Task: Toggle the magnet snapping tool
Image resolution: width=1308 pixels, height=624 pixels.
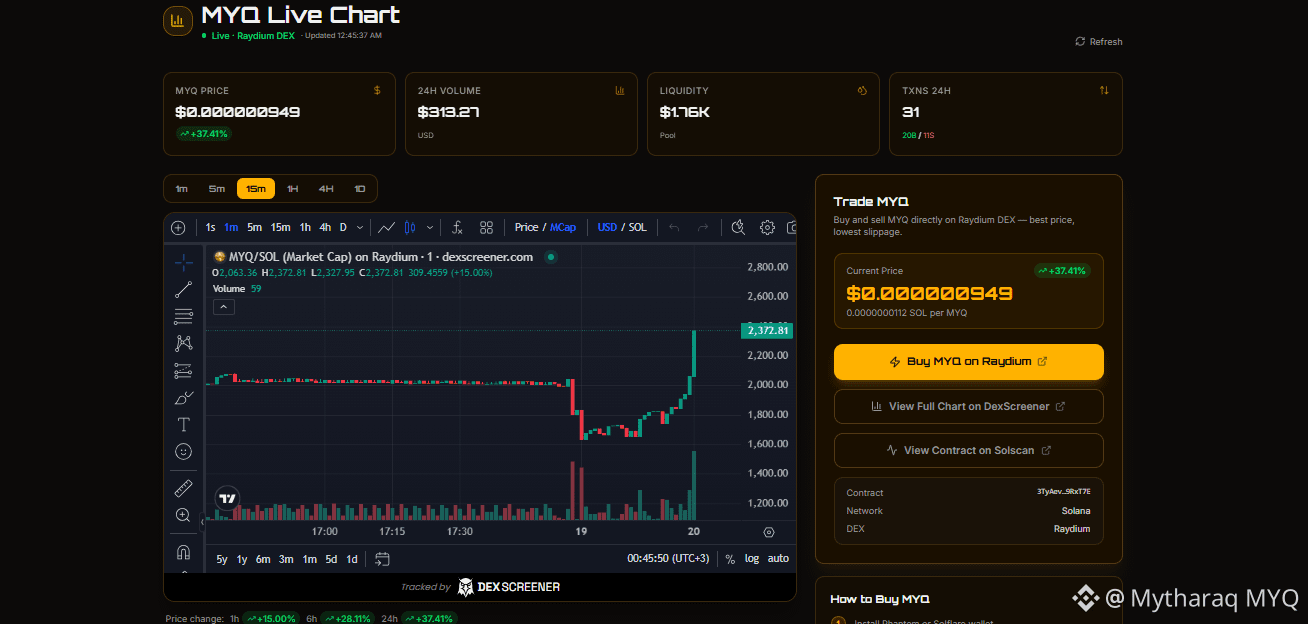Action: (x=183, y=552)
